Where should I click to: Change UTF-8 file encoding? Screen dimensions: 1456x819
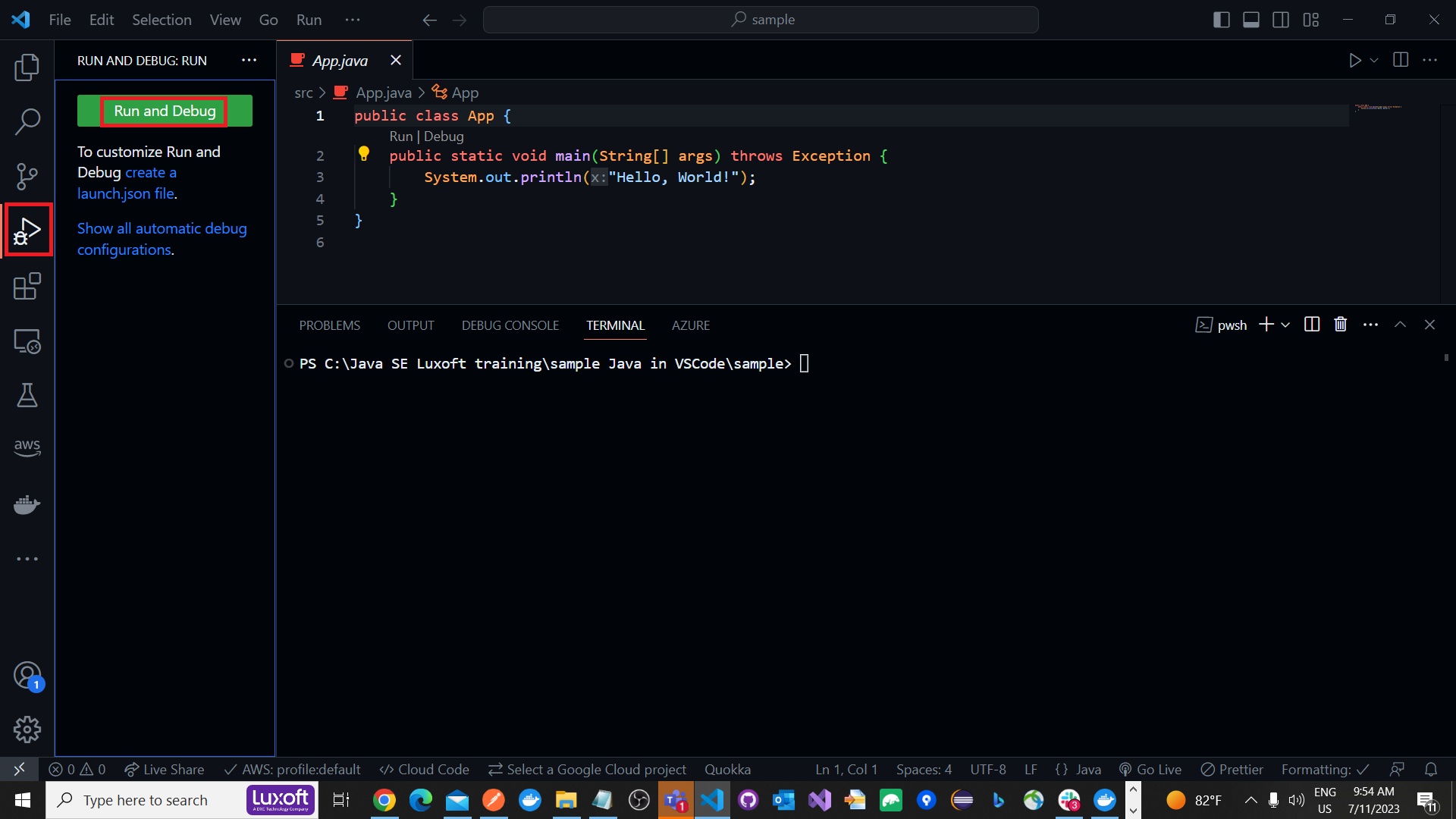tap(988, 770)
